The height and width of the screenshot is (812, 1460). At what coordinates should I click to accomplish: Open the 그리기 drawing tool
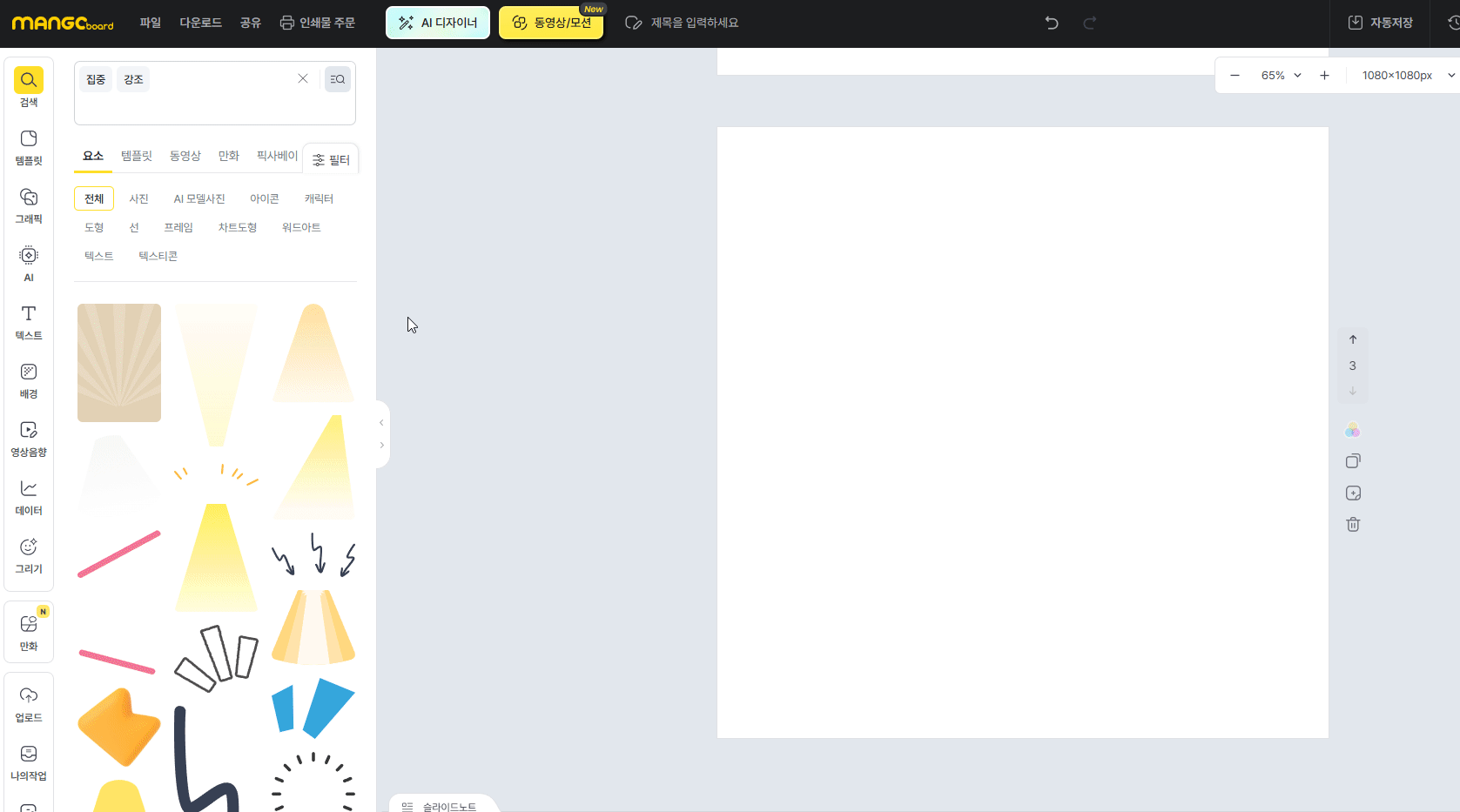click(x=29, y=555)
